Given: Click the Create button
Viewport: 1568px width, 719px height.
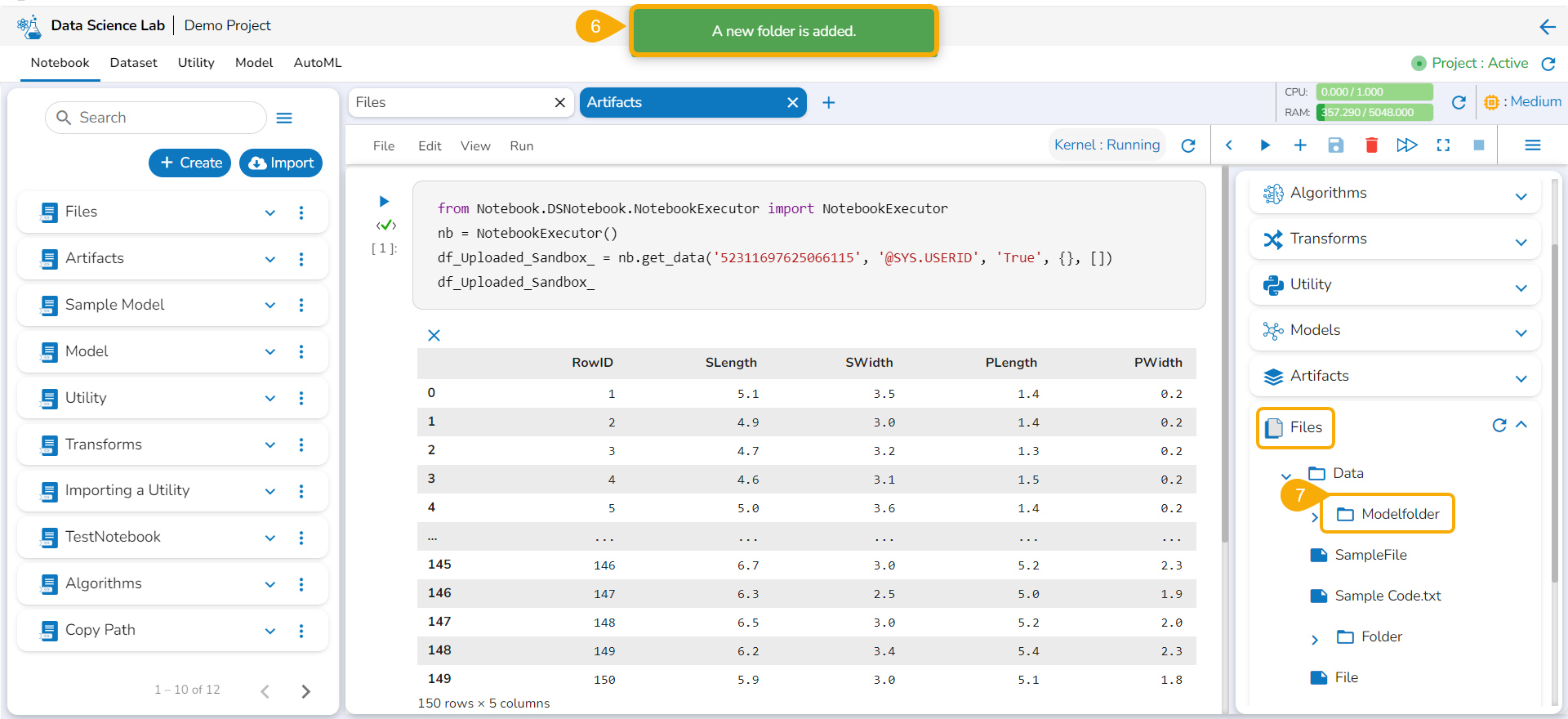Looking at the screenshot, I should point(190,163).
